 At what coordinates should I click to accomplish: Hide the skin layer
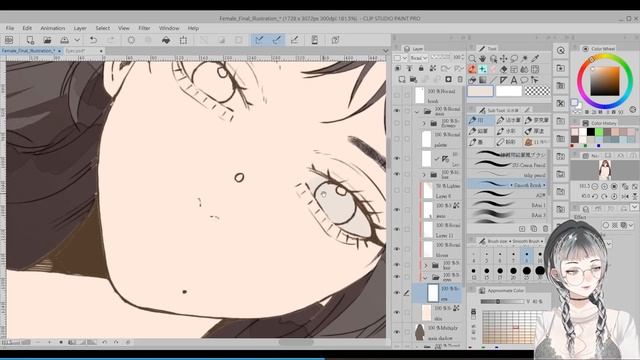coord(397,312)
